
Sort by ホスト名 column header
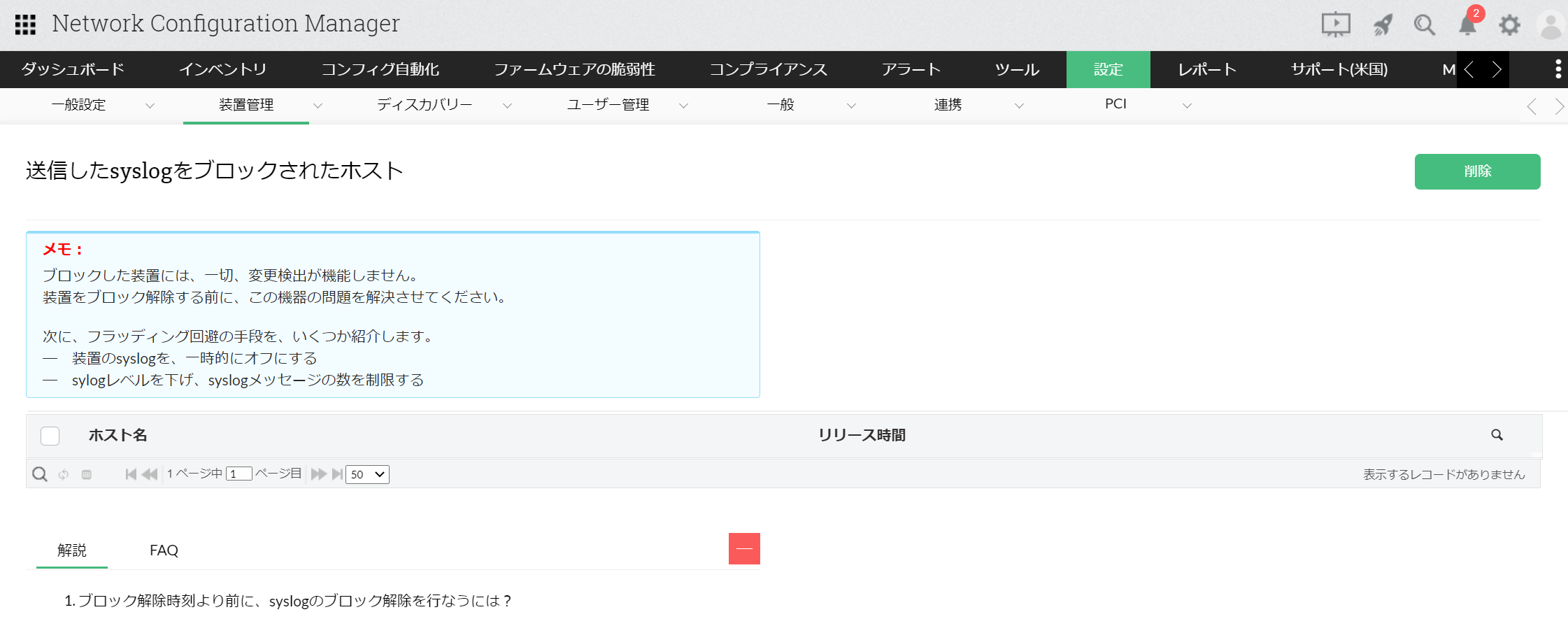(118, 435)
